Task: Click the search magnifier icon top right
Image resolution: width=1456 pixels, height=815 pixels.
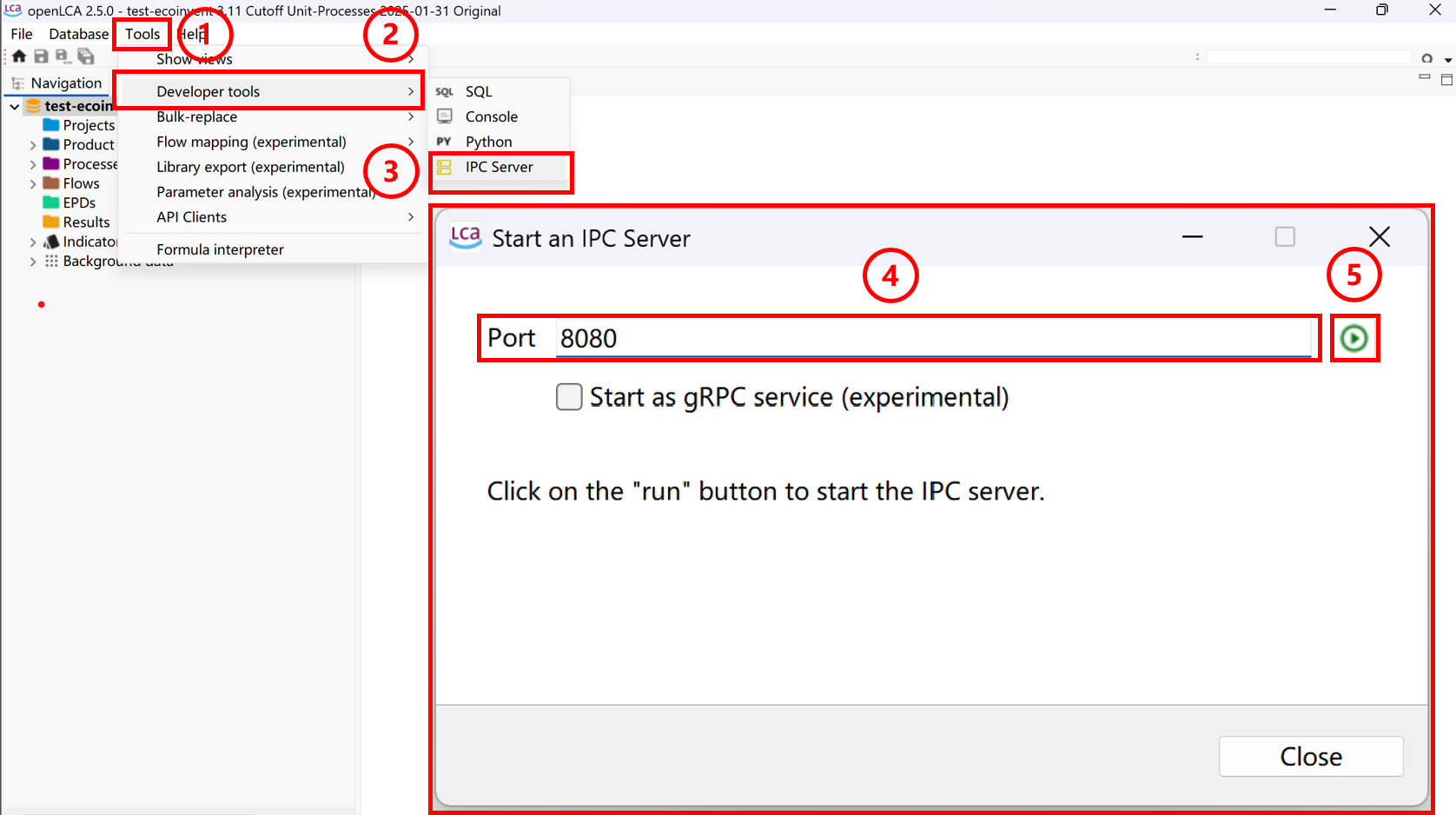Action: 1427,57
